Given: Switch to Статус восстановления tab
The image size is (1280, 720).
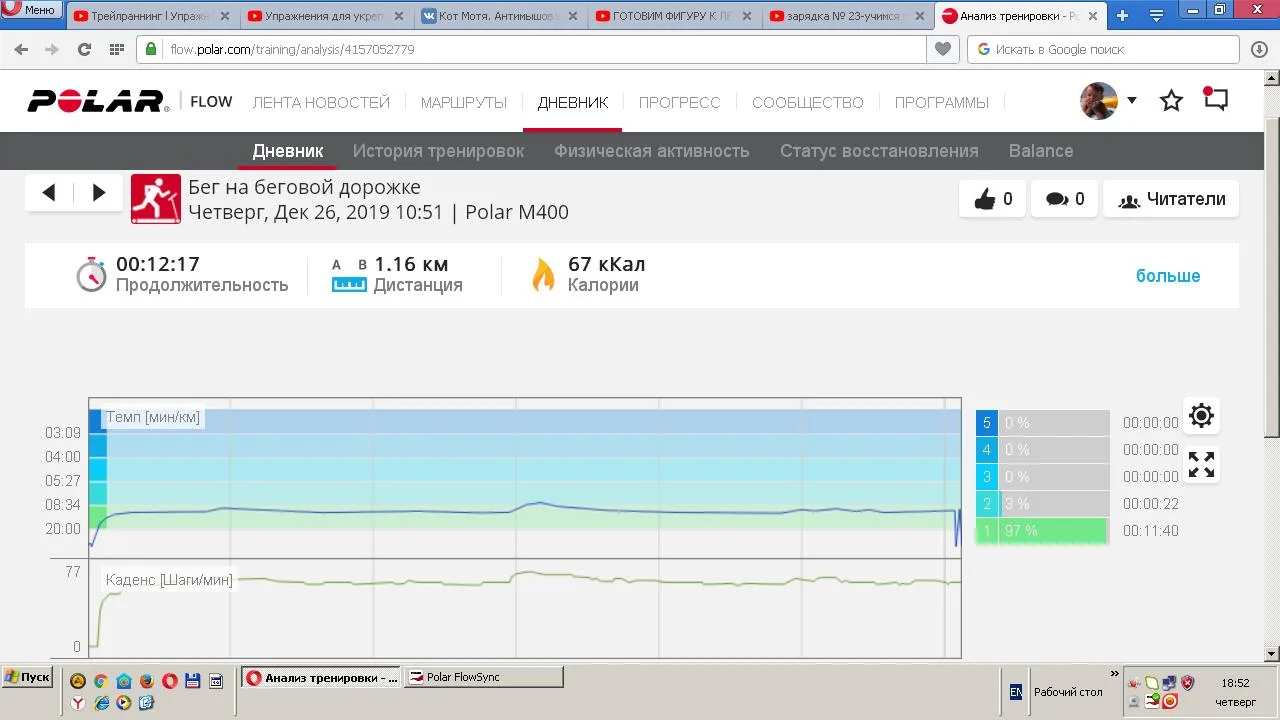Looking at the screenshot, I should [x=879, y=151].
